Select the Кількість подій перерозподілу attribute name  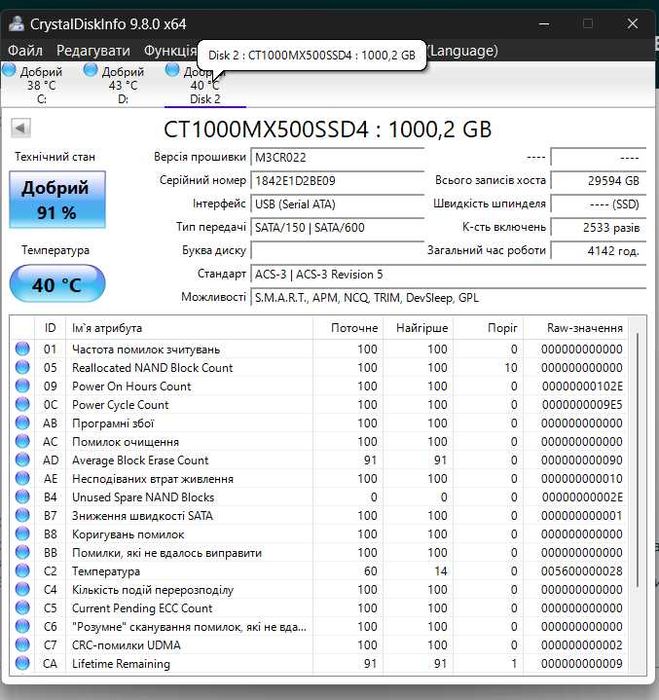(x=153, y=590)
